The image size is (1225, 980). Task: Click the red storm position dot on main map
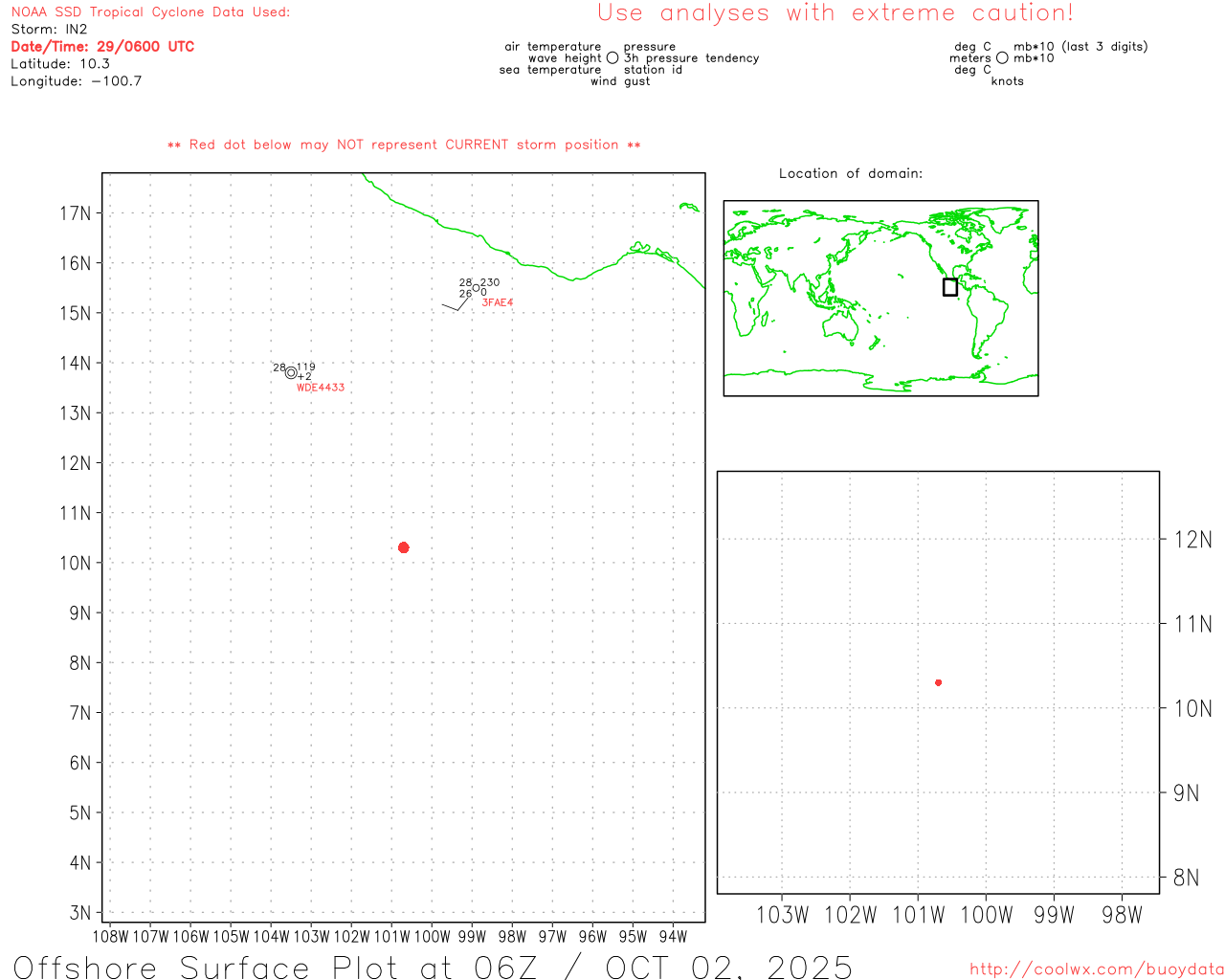404,547
